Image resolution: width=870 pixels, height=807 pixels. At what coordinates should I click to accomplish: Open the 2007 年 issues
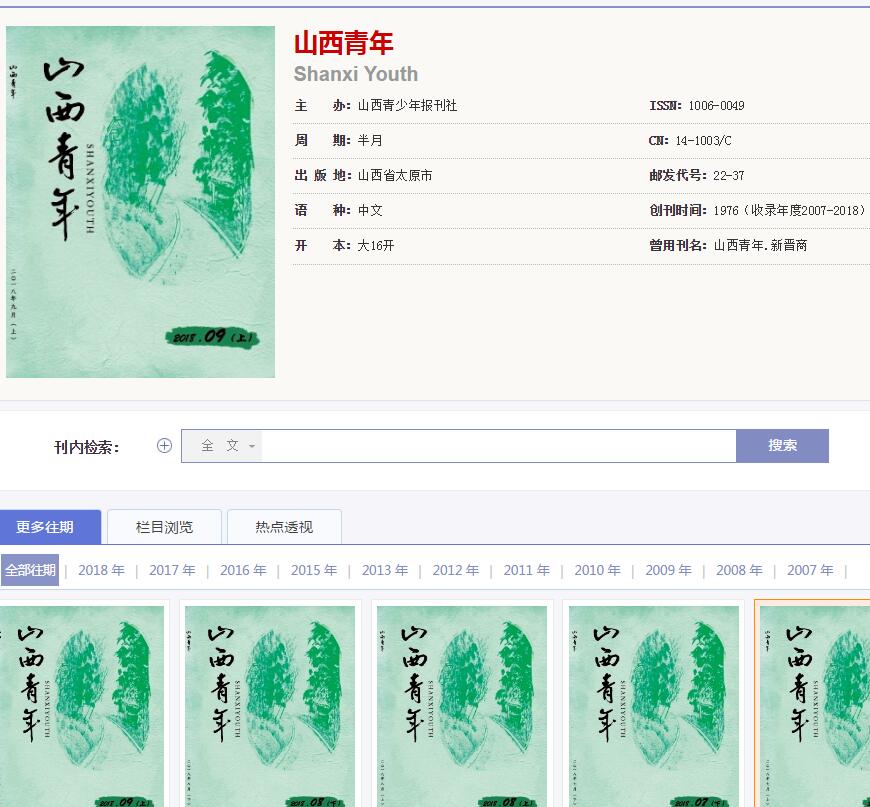click(x=811, y=570)
